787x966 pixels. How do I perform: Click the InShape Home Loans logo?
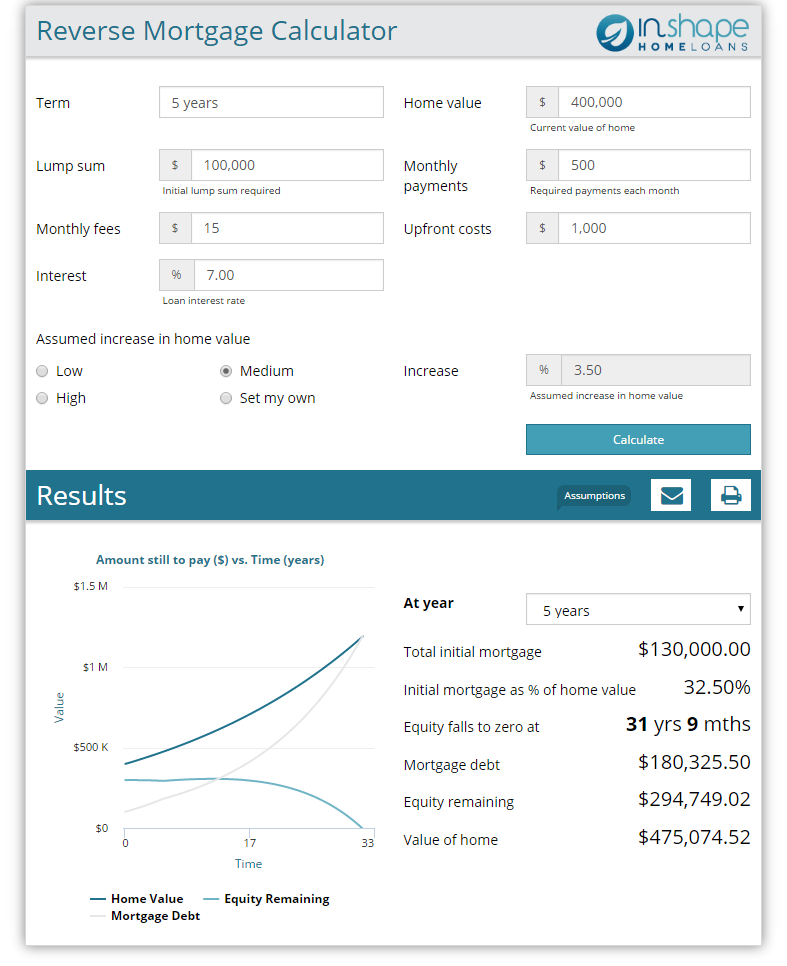[x=672, y=32]
